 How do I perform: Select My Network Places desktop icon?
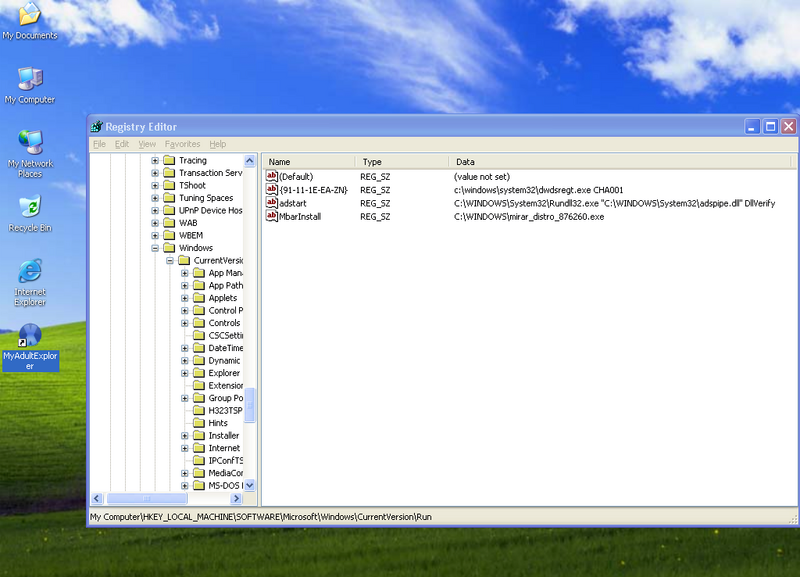pos(30,154)
